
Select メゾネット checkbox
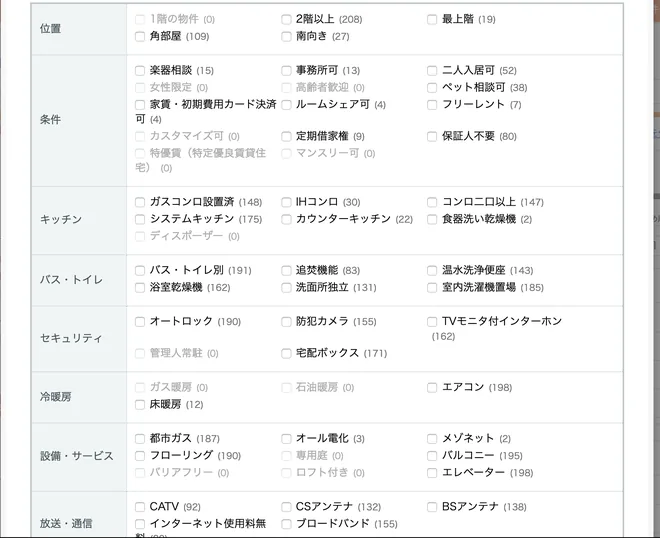click(x=432, y=439)
